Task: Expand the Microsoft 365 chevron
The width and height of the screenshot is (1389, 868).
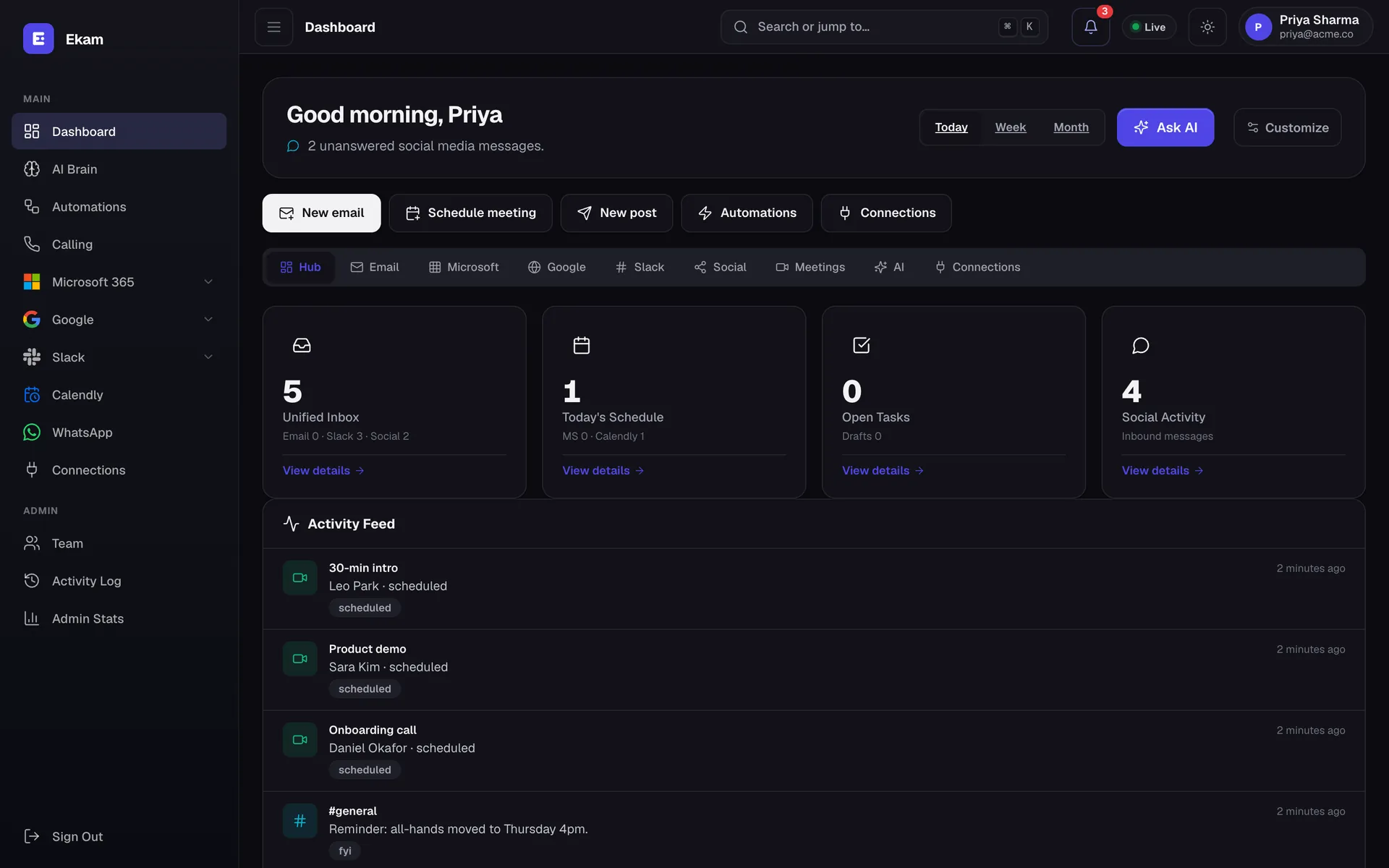Action: point(208,282)
